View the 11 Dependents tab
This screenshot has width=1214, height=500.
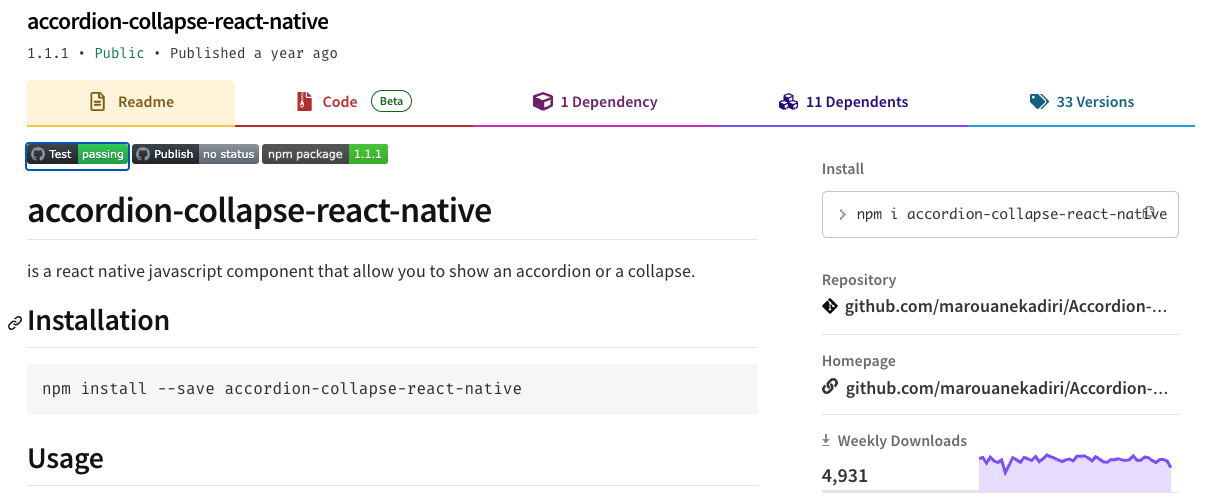pos(843,102)
